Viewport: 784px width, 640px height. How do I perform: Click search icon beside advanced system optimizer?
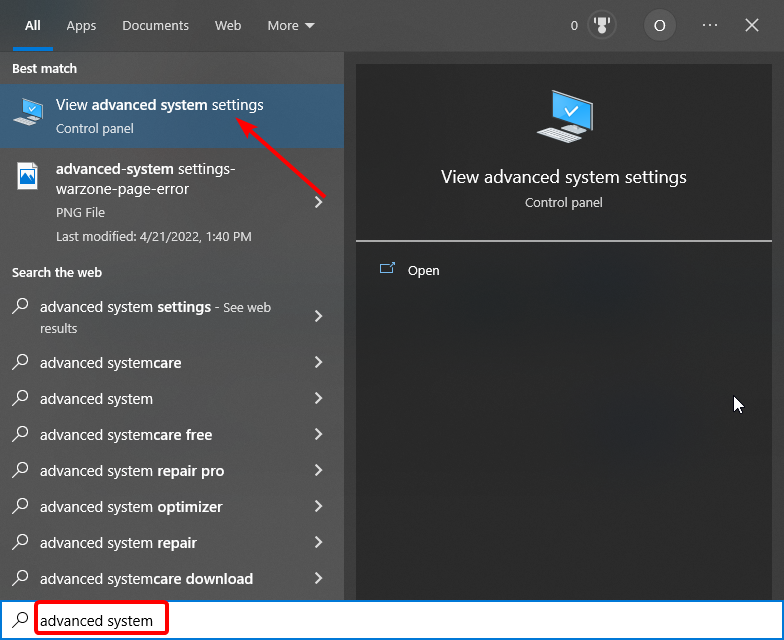coord(20,506)
